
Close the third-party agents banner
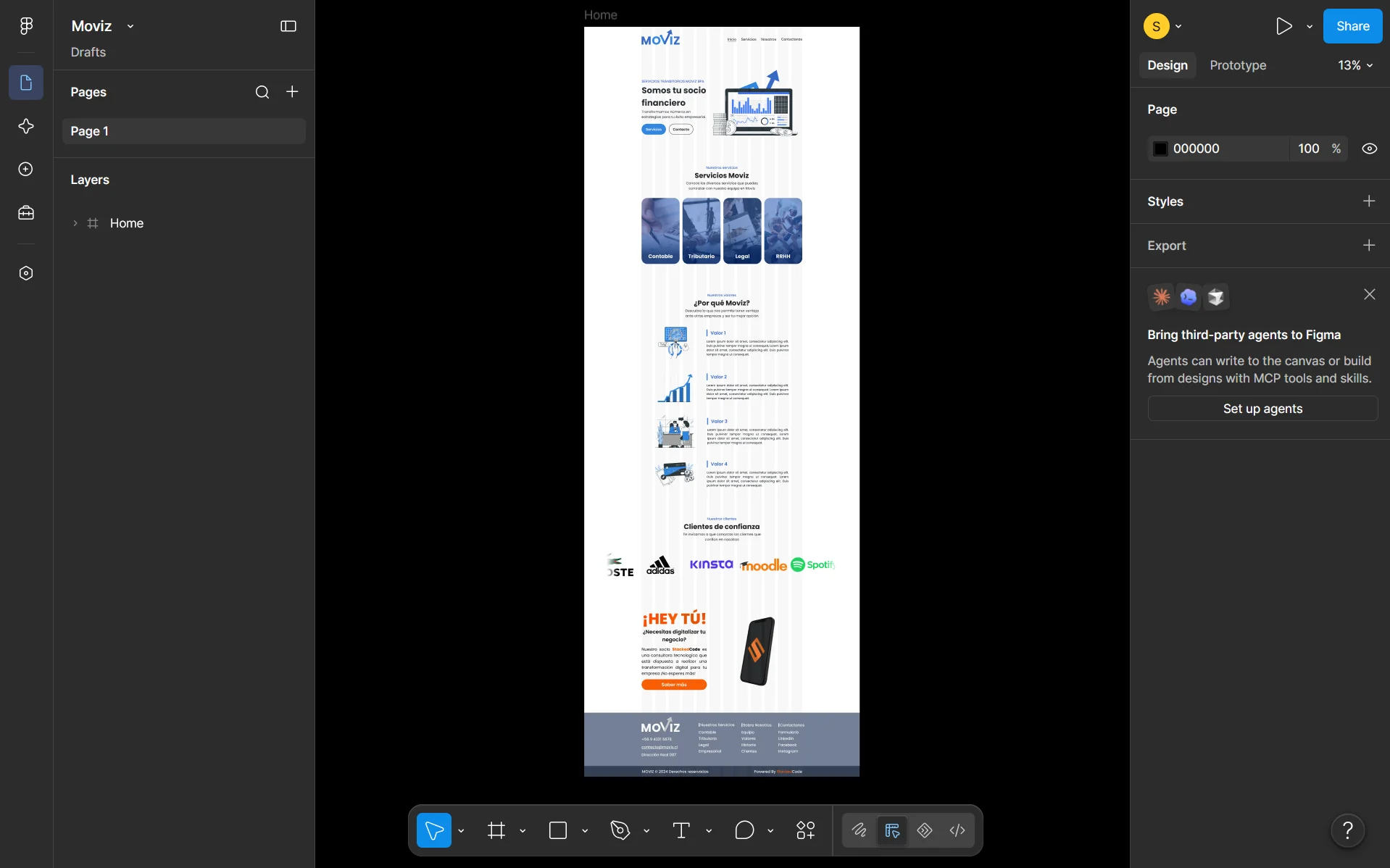[x=1369, y=294]
